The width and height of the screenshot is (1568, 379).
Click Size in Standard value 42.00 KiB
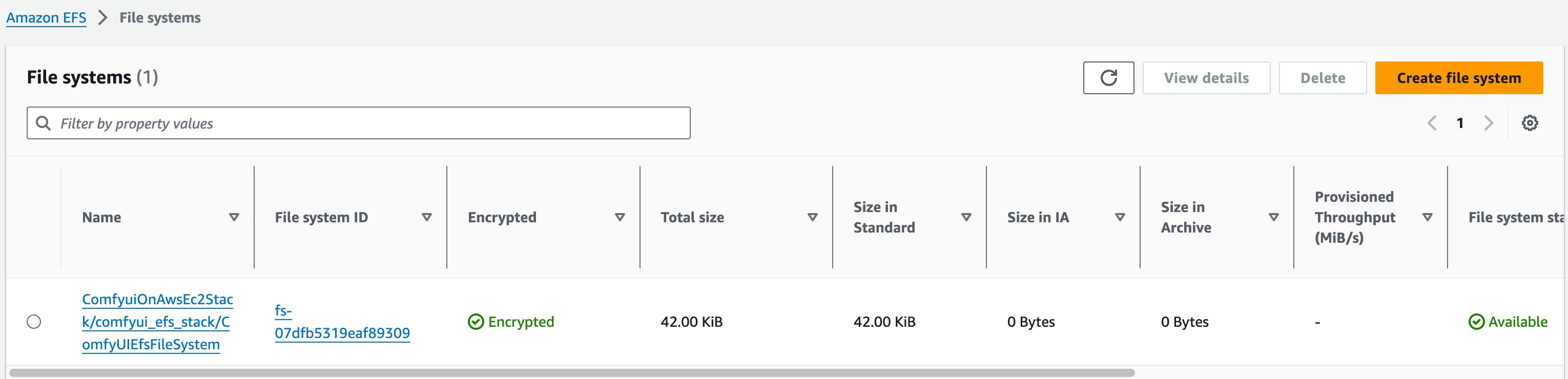pos(884,322)
